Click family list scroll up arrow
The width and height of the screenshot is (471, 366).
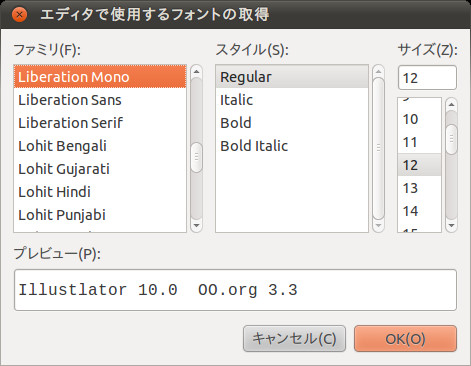(196, 71)
